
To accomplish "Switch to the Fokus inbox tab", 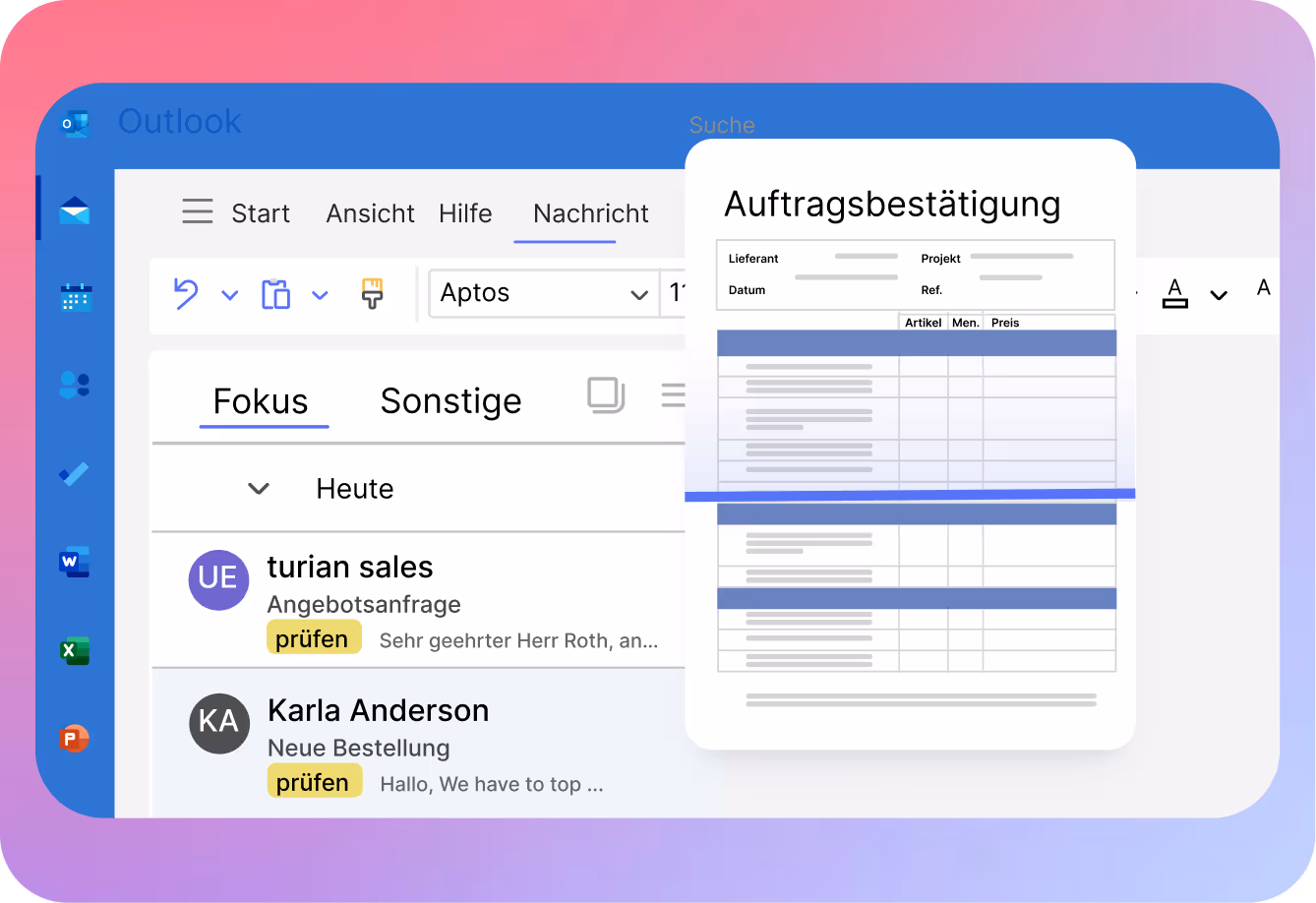I will point(261,401).
